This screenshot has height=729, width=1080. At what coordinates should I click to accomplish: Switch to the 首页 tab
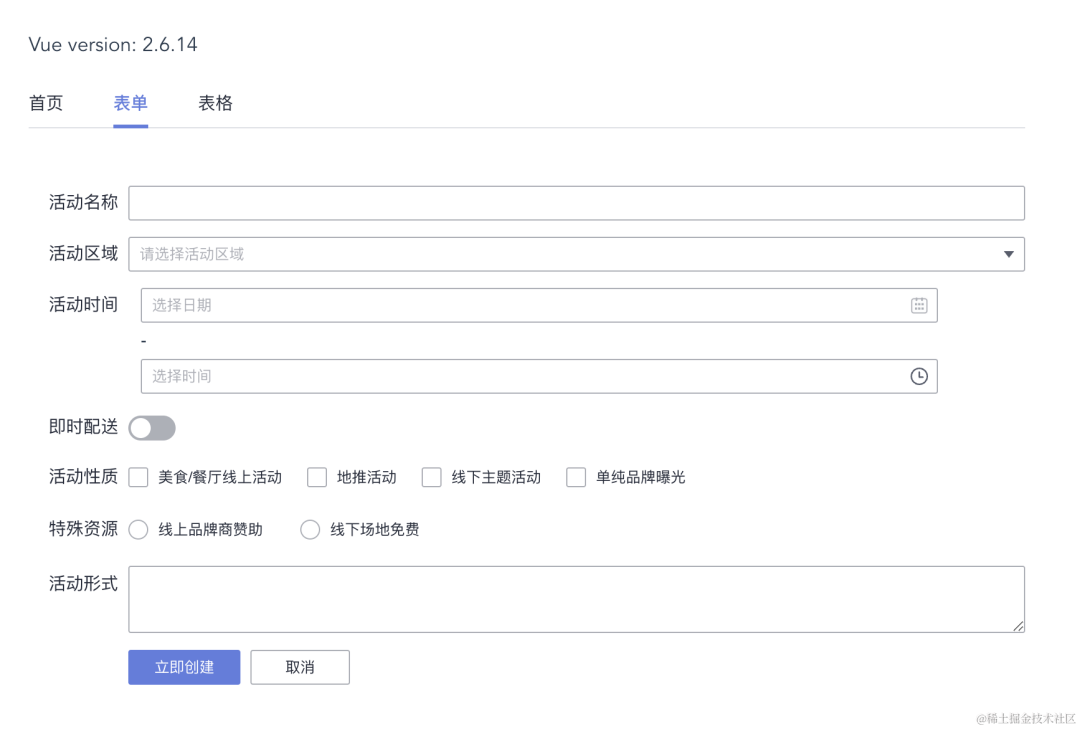[46, 103]
